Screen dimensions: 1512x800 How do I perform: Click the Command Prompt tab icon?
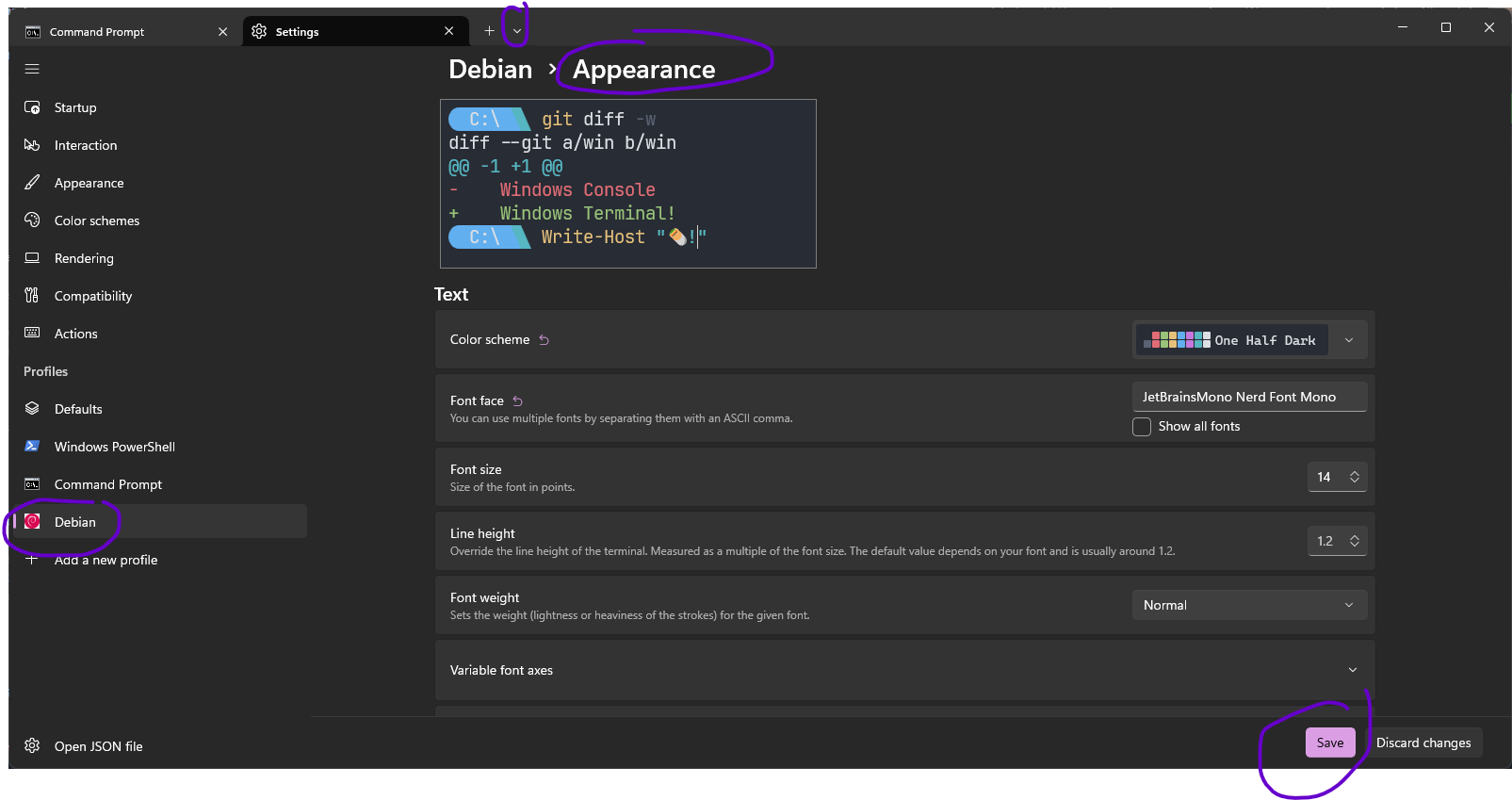[33, 32]
